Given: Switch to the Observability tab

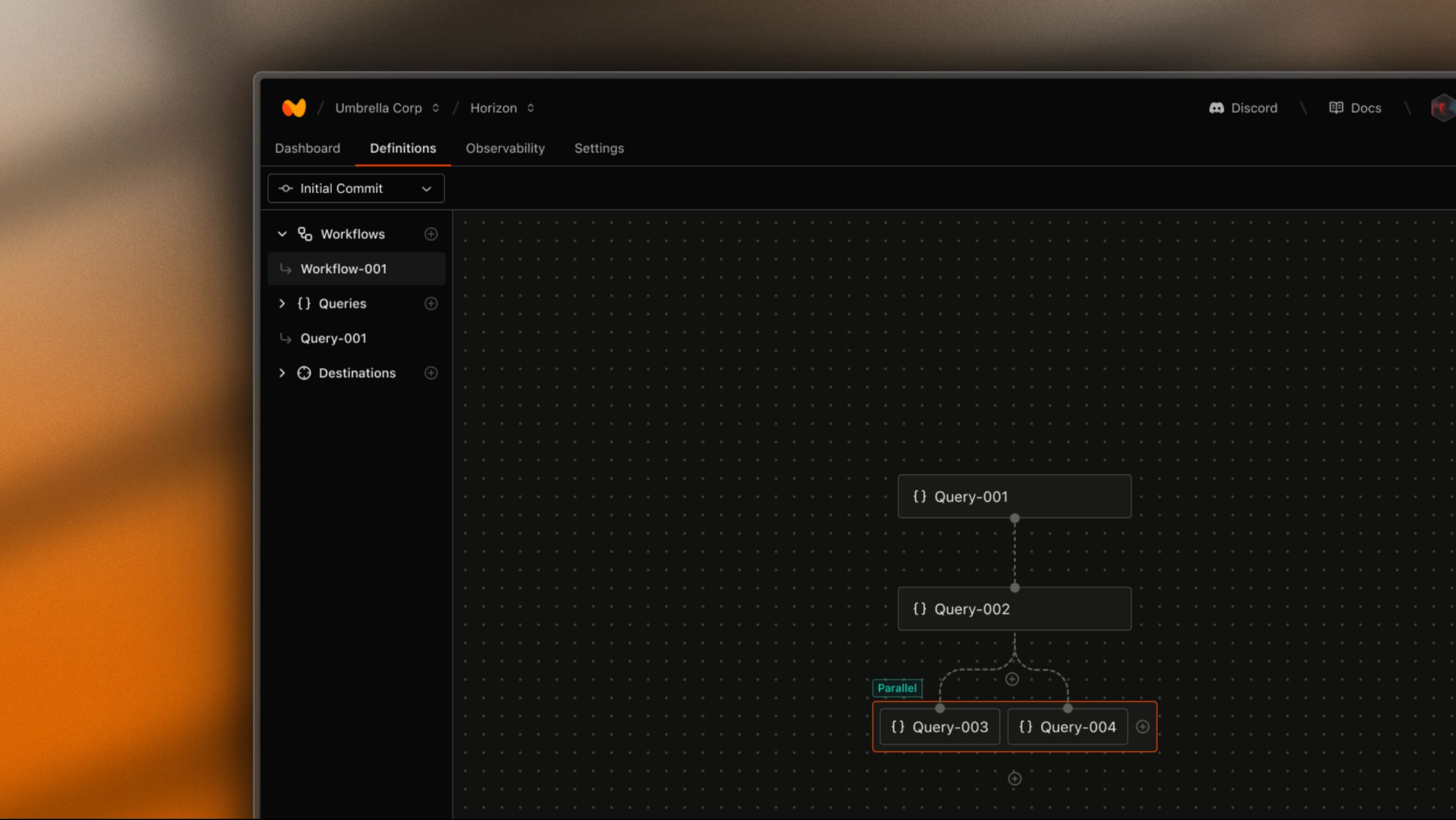Looking at the screenshot, I should click(x=505, y=149).
